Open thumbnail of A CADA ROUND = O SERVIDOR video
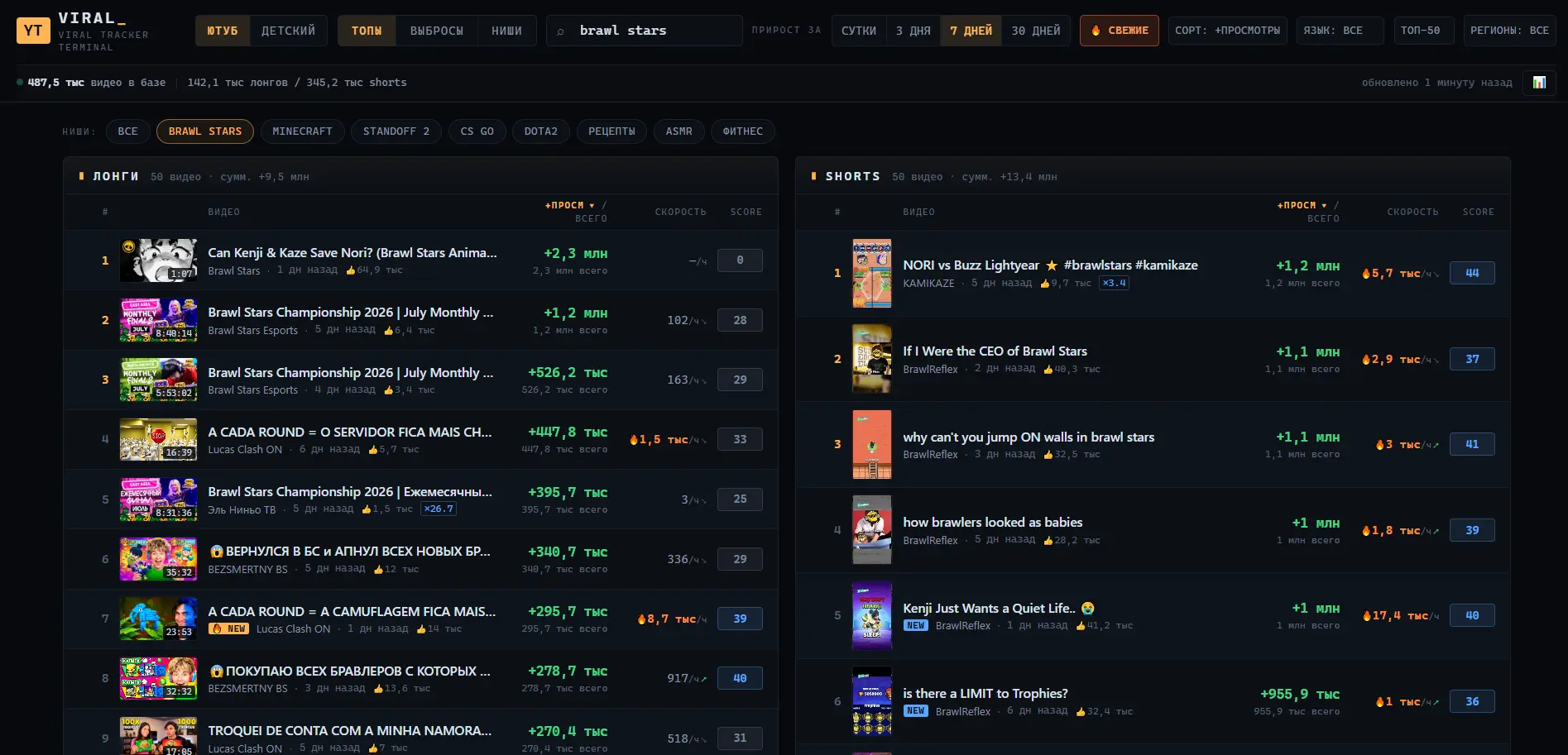This screenshot has width=1568, height=755. pyautogui.click(x=158, y=439)
